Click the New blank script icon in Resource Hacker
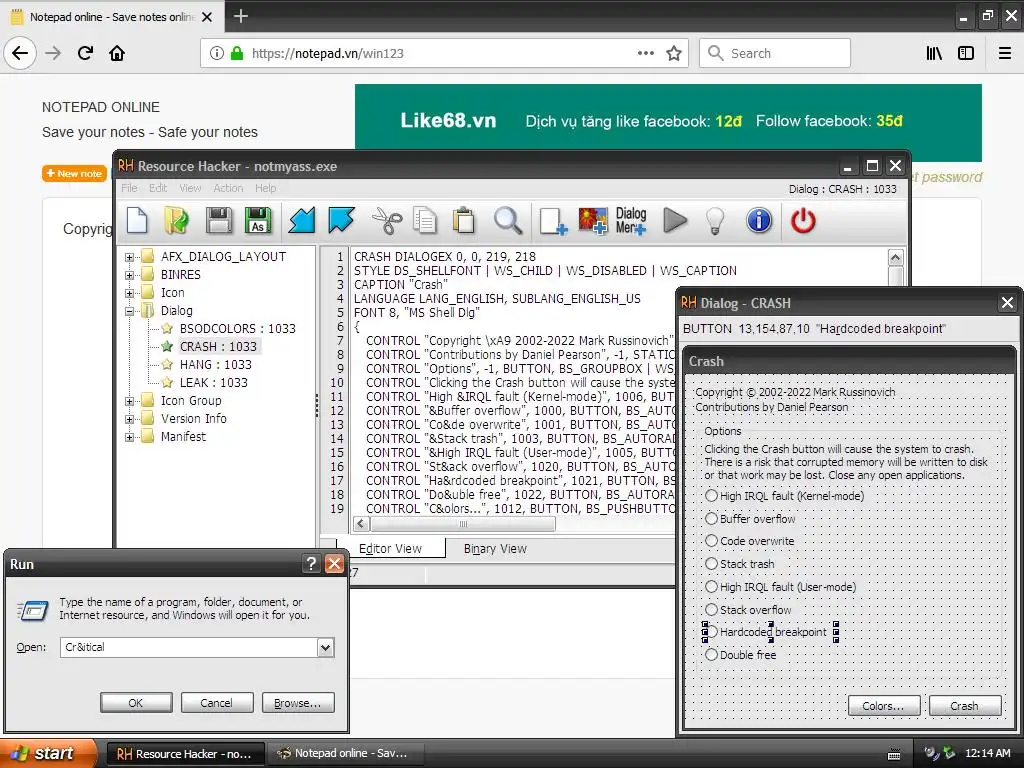 [137, 220]
